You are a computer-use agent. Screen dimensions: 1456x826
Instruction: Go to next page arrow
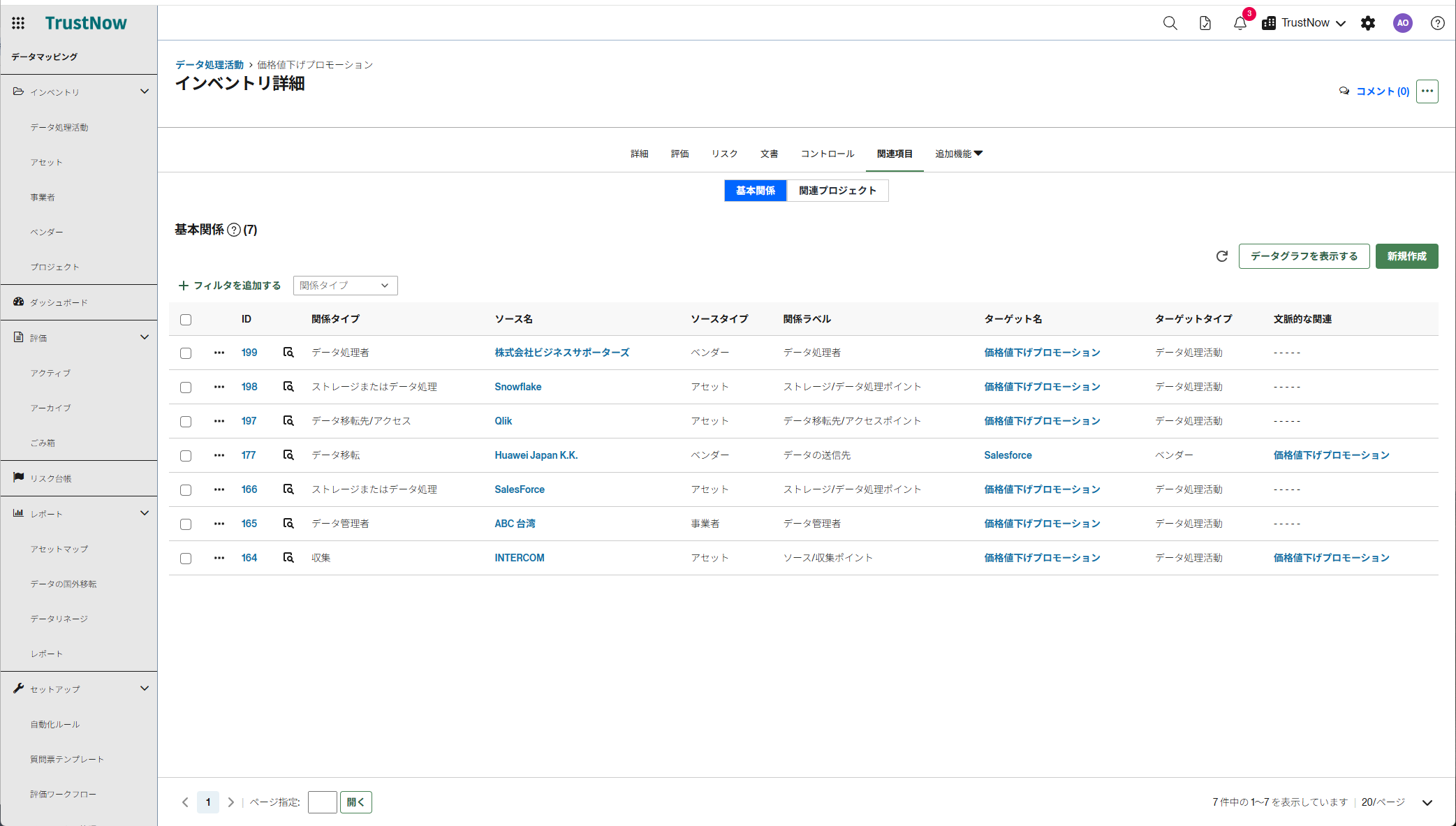(x=231, y=802)
